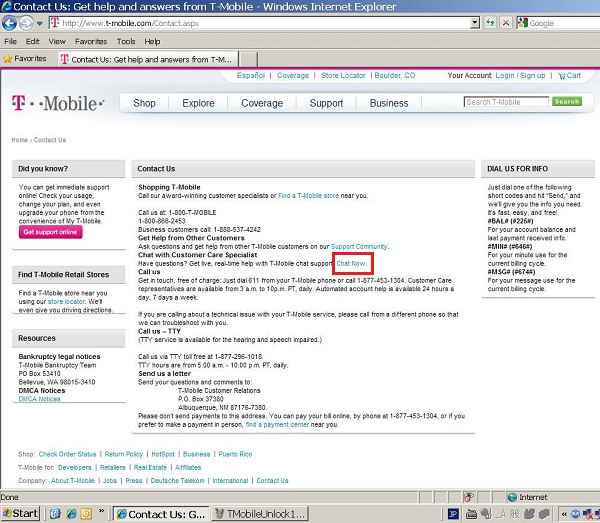Screen dimensions: 600x523
Task: Click the top Coverage link
Action: (293, 75)
